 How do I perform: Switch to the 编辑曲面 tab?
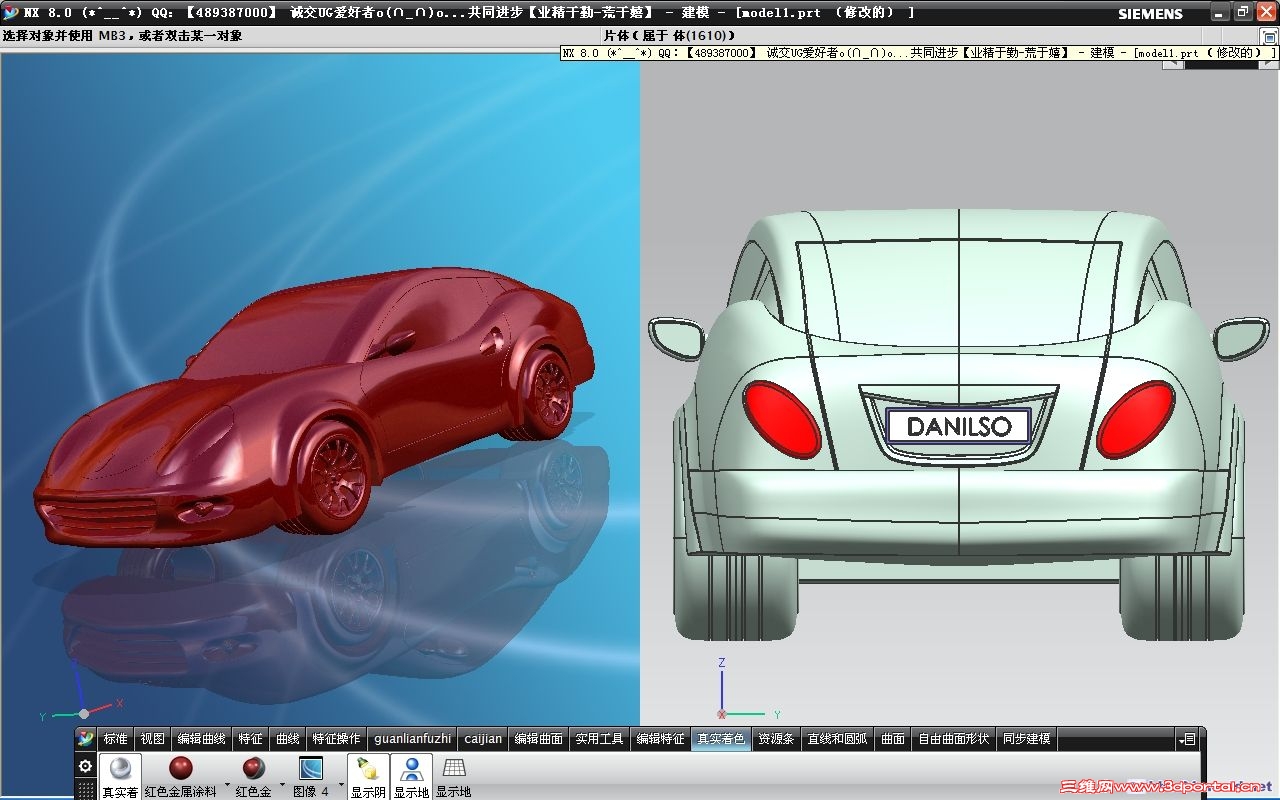point(538,739)
